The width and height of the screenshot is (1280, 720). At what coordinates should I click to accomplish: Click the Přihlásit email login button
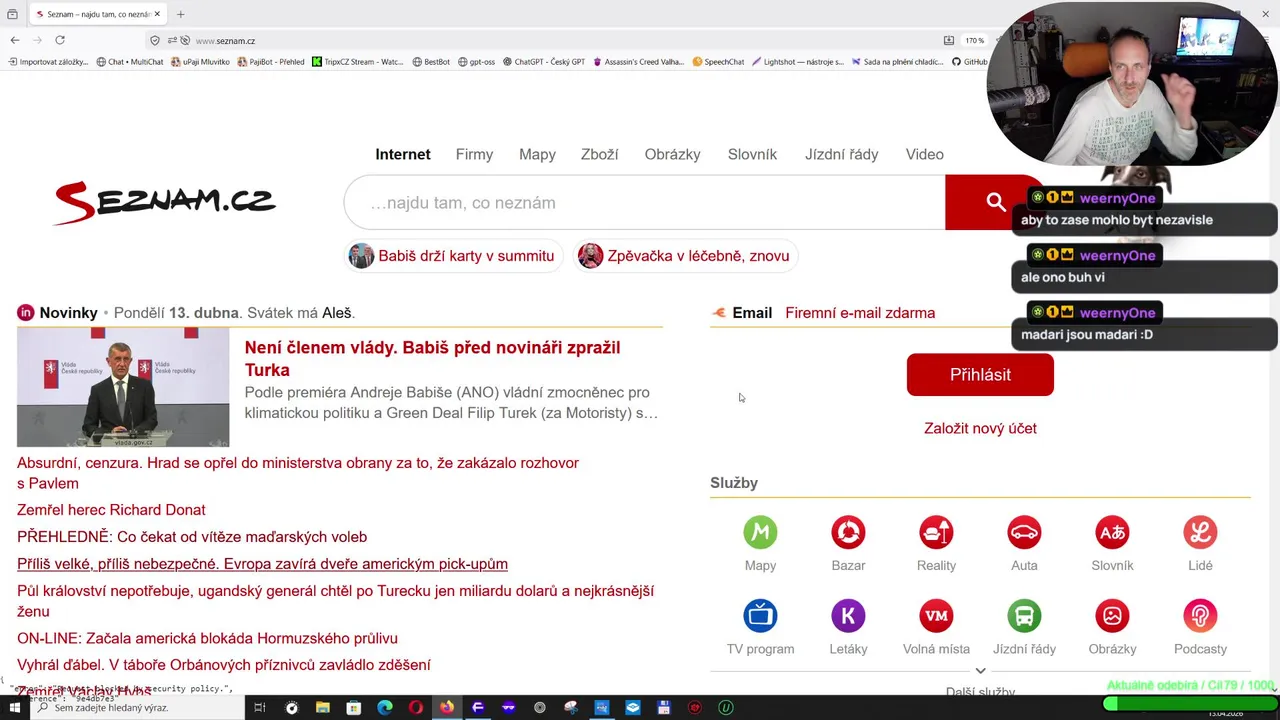point(980,374)
